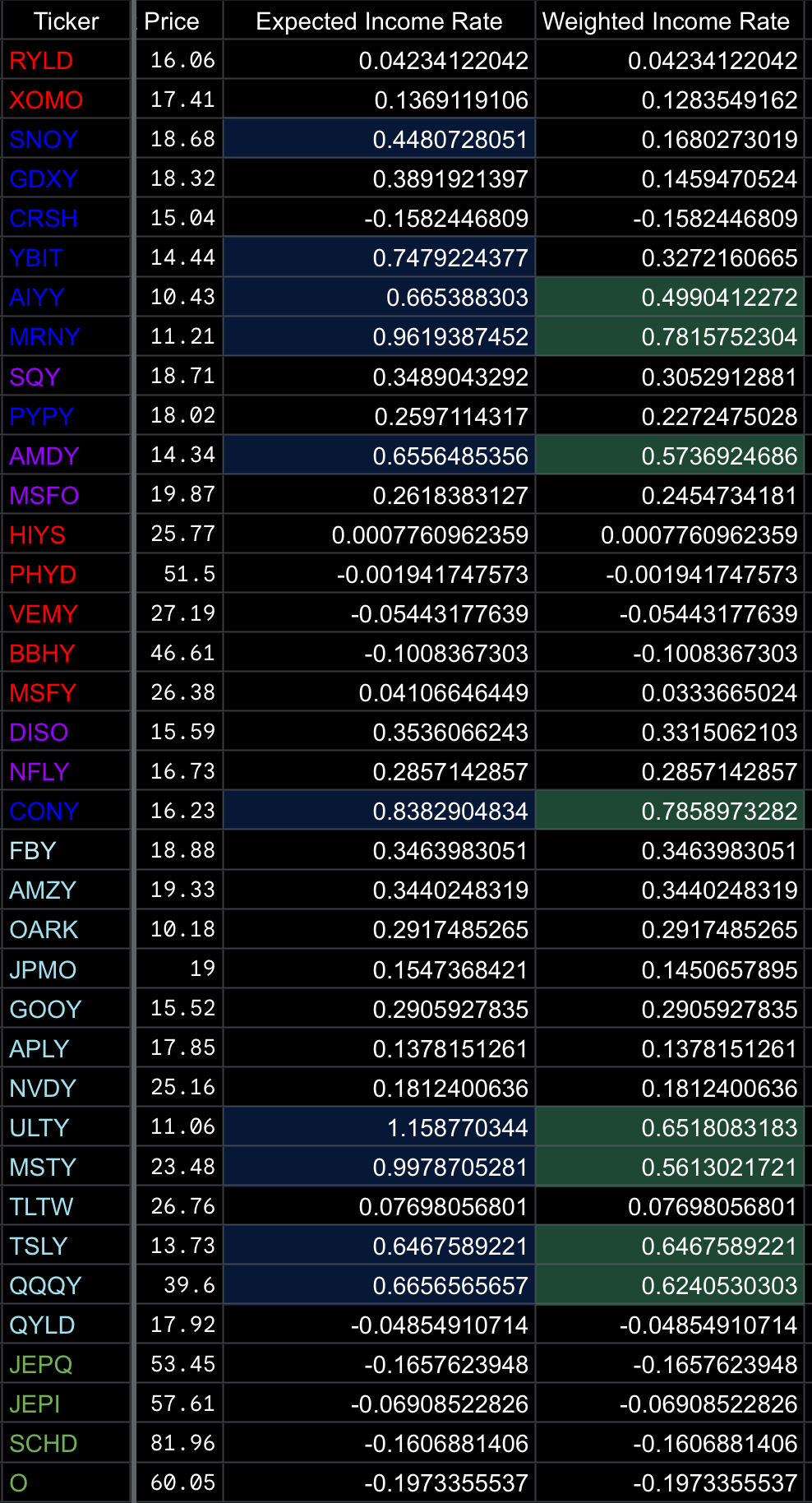812x1503 pixels.
Task: Click the MSFY ticker cell
Action: click(66, 692)
